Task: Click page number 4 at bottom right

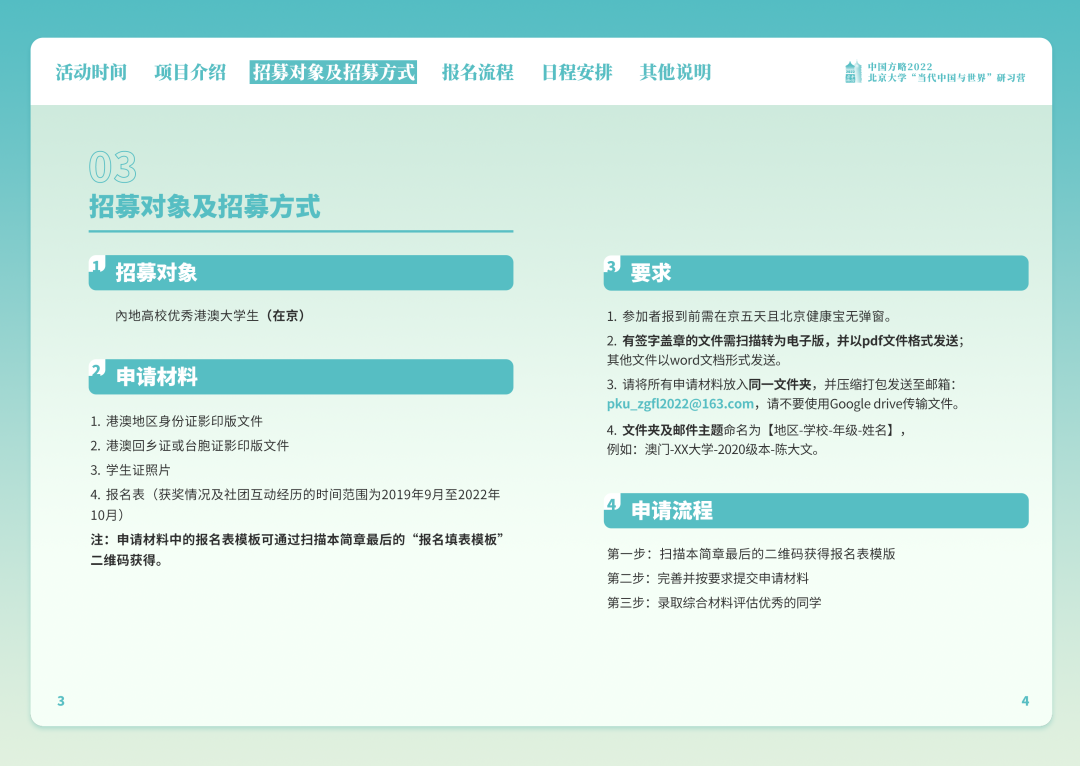Action: (x=1024, y=701)
